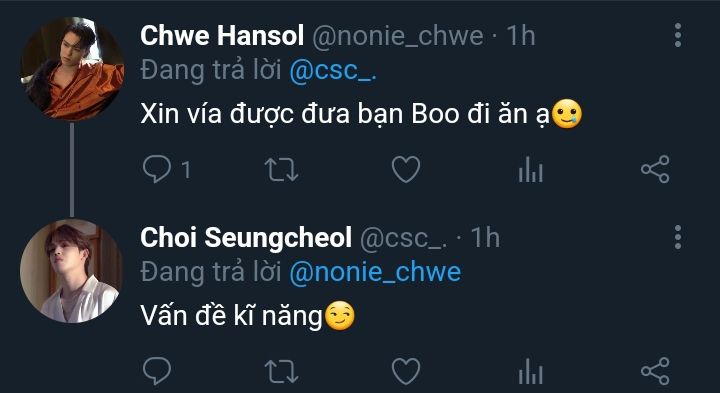Click the @csc_. mention link
Image resolution: width=720 pixels, height=393 pixels.
click(x=333, y=71)
